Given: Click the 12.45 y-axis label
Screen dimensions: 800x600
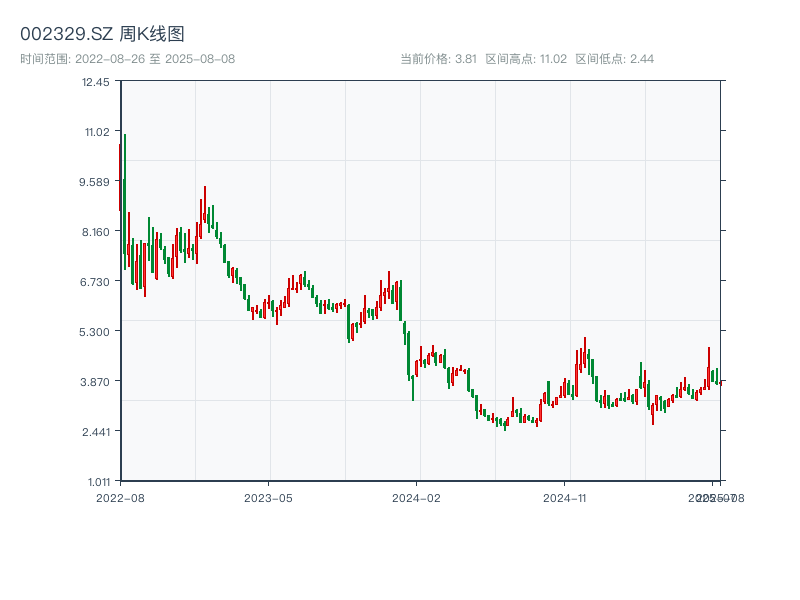Looking at the screenshot, I should click(97, 82).
